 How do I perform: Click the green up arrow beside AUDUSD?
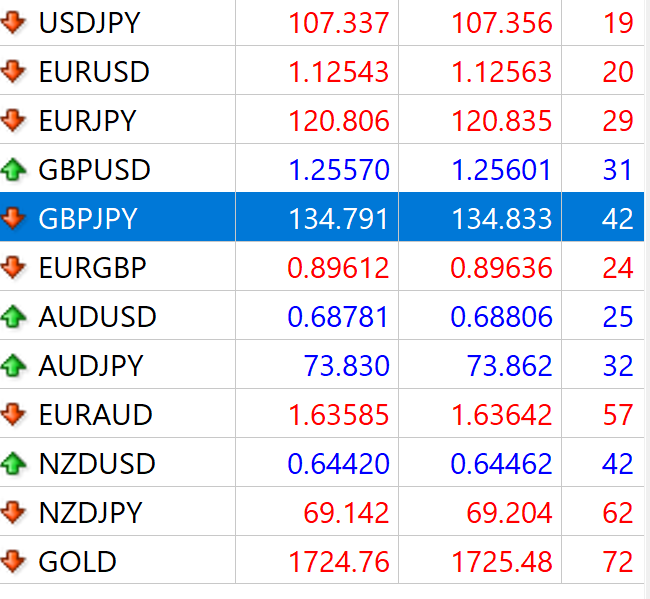pyautogui.click(x=13, y=317)
